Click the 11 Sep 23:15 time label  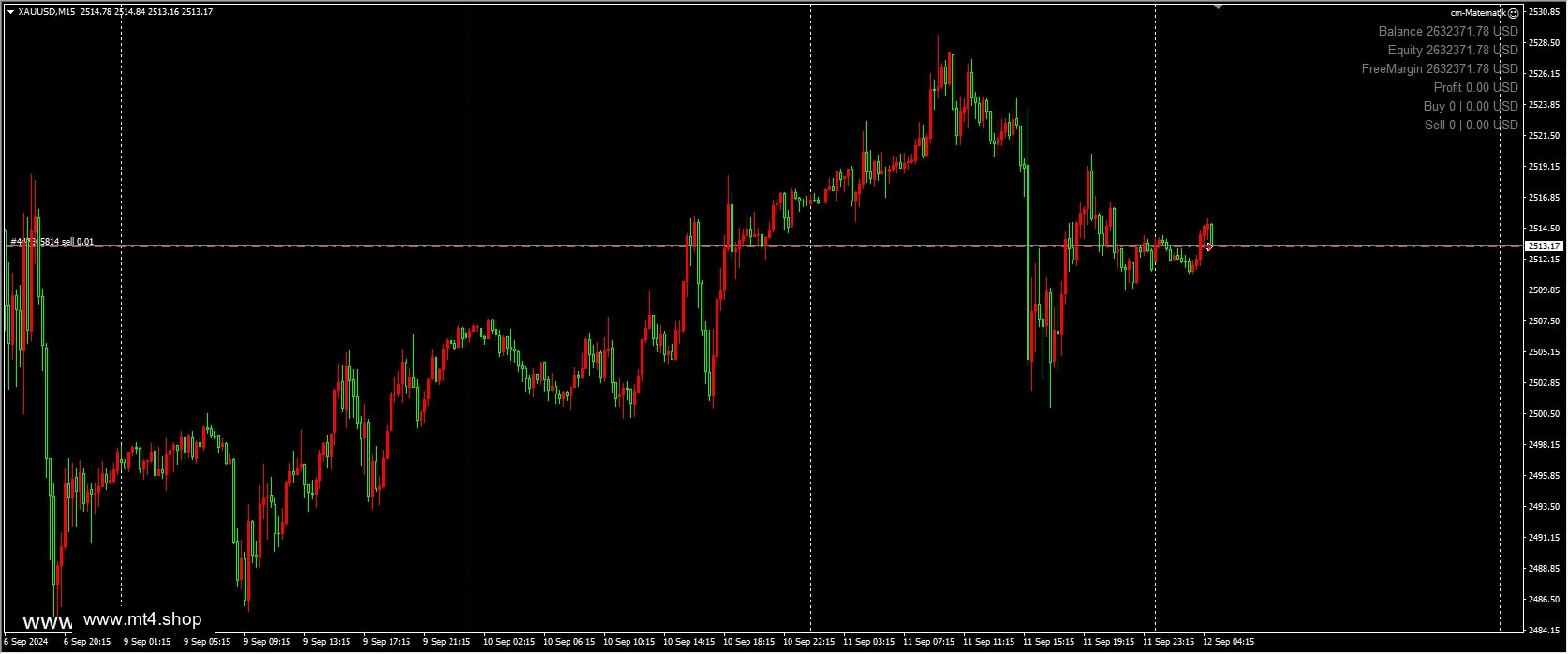pyautogui.click(x=1168, y=643)
